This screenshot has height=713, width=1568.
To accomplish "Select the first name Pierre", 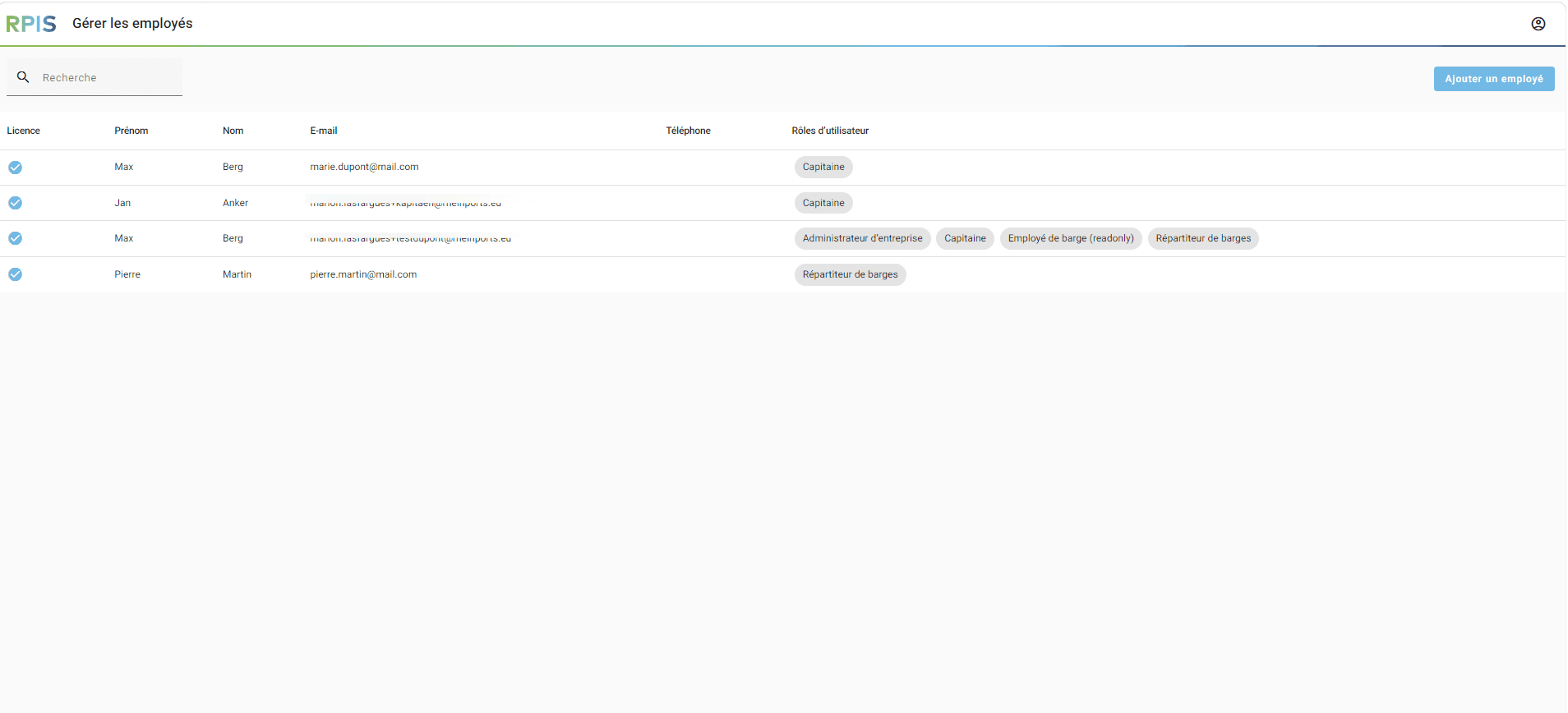I will point(127,274).
